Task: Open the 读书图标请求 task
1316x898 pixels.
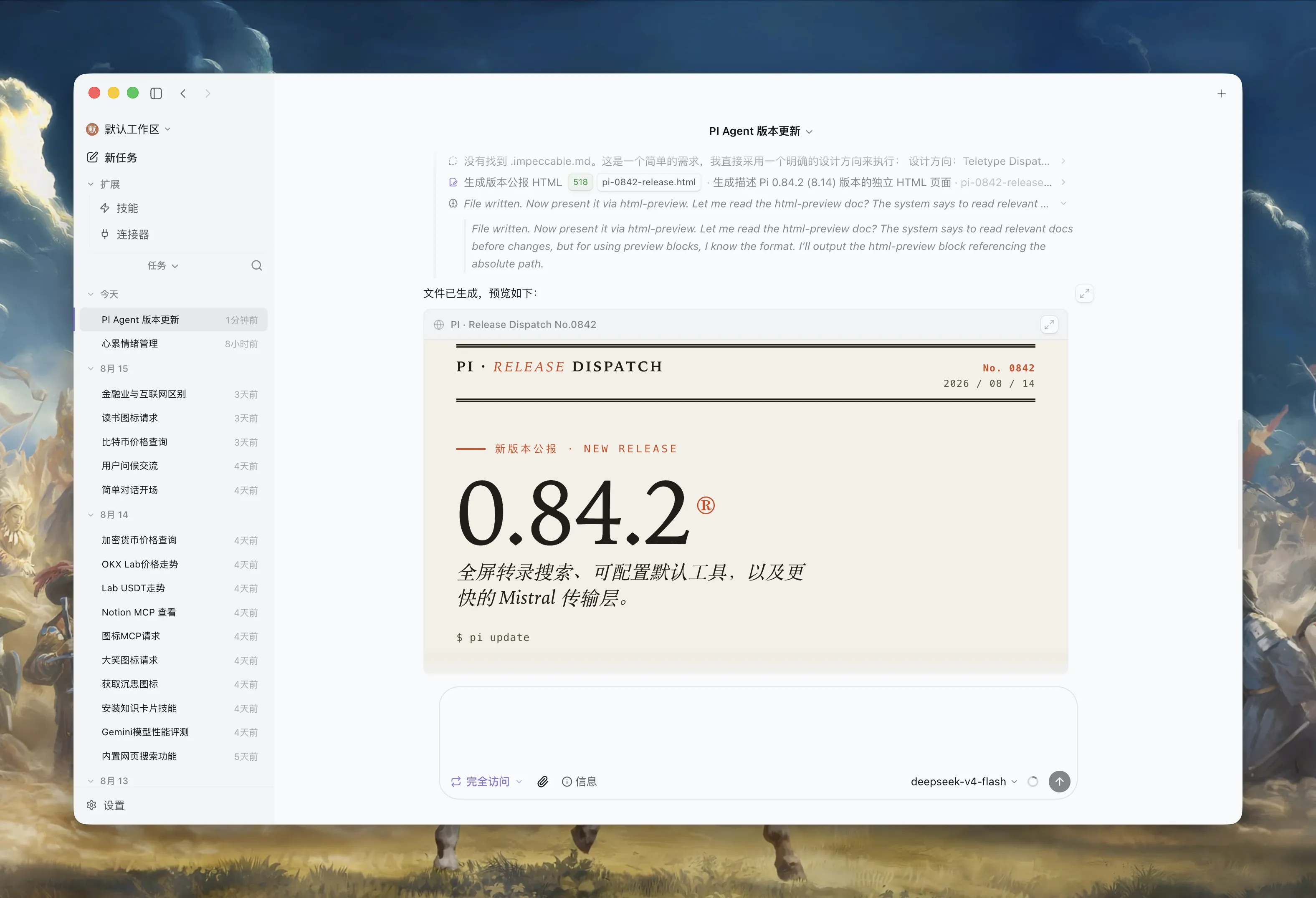Action: (173, 418)
